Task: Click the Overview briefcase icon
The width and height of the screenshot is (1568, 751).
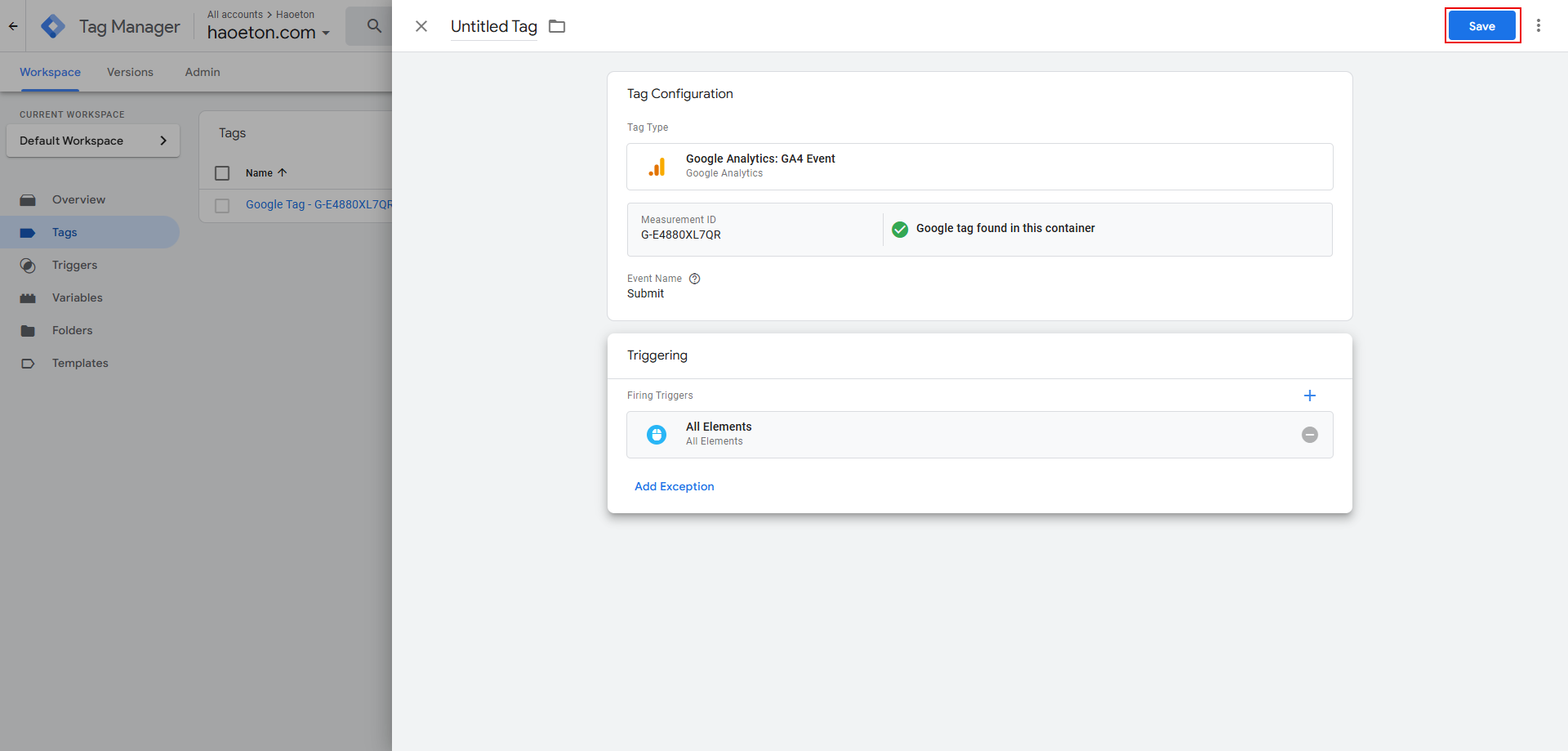Action: pos(28,200)
